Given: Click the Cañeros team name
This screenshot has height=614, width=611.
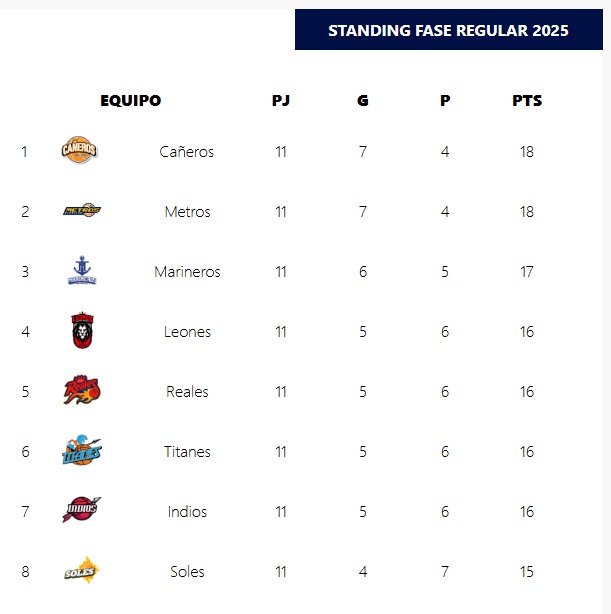Looking at the screenshot, I should click(187, 152).
